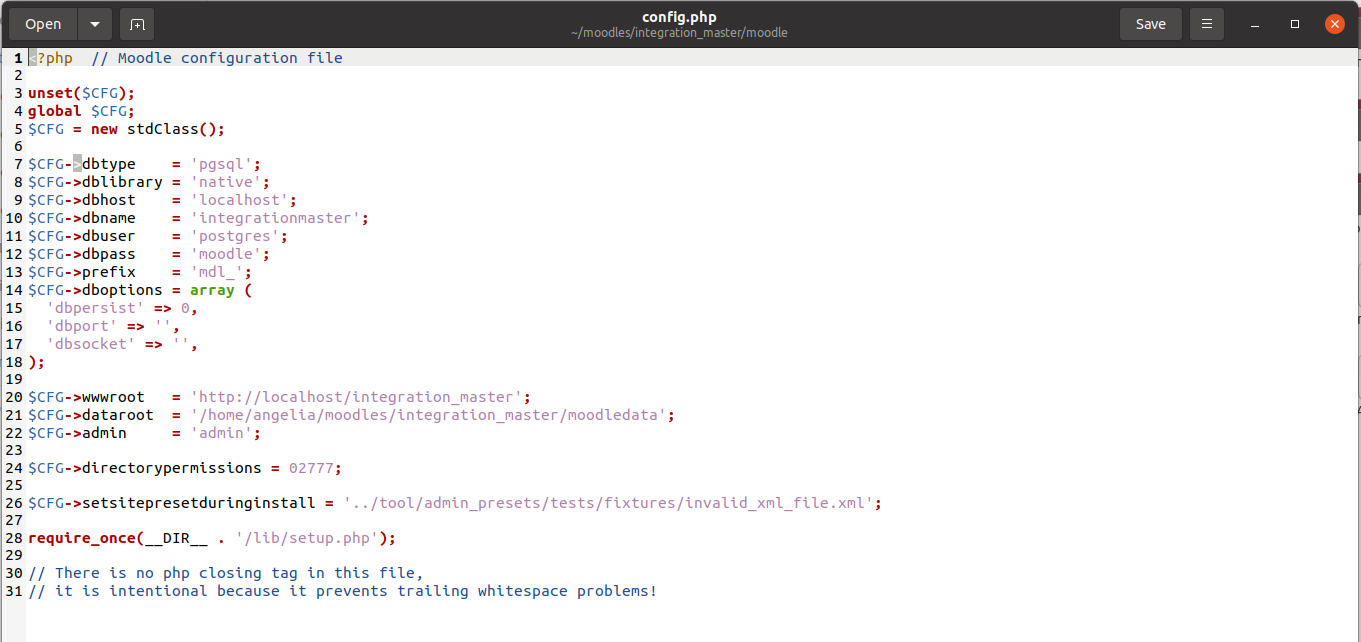Minimize the gedit window
Screen dimensions: 1361x642
click(x=1255, y=24)
